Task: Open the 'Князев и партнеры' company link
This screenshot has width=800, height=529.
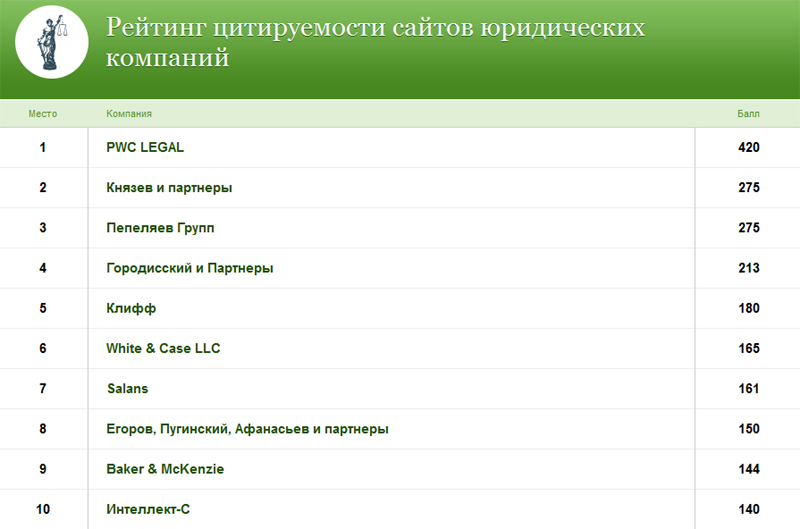Action: (x=169, y=188)
